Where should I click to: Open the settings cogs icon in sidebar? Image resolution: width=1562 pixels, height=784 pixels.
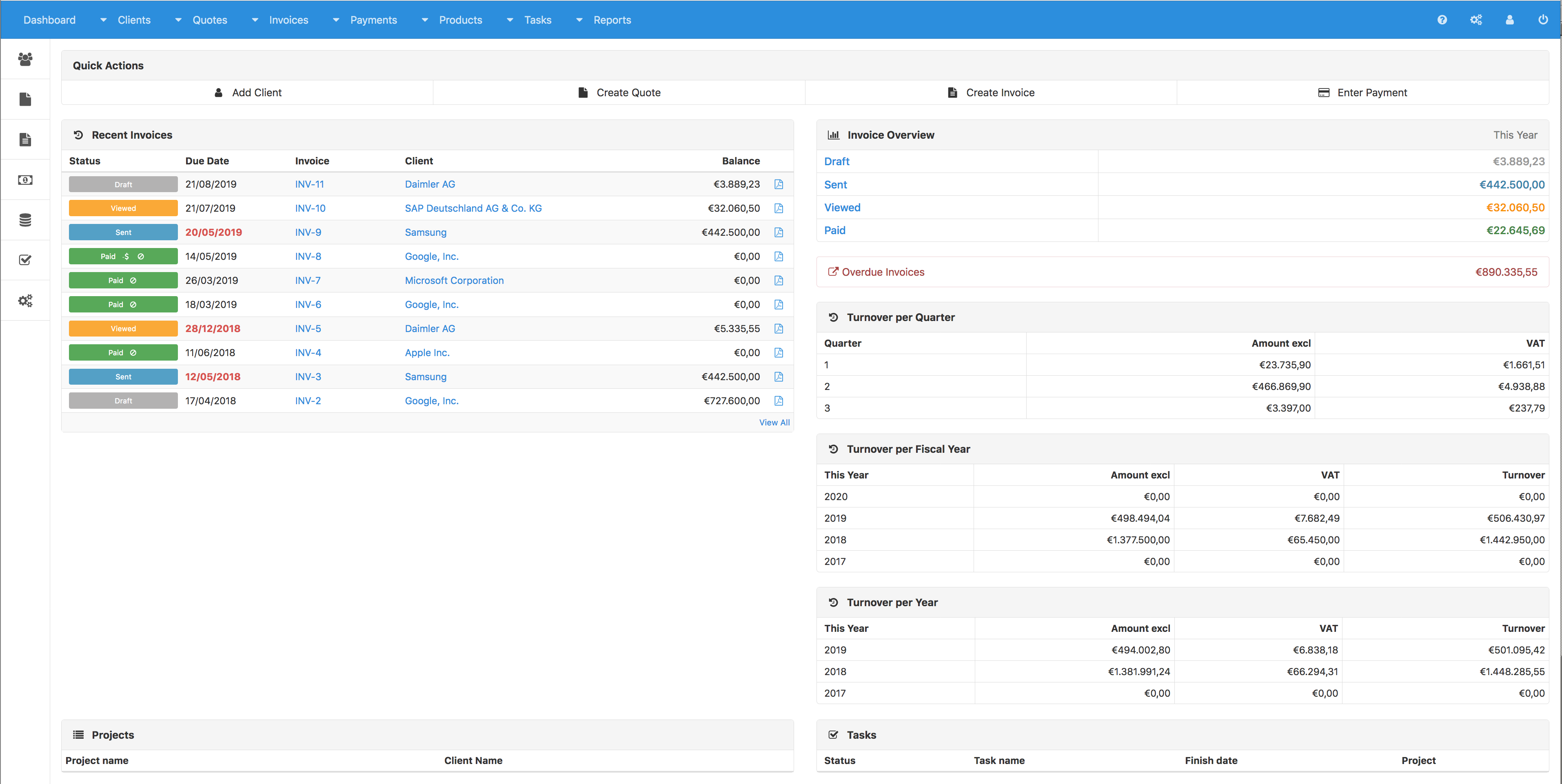tap(25, 301)
